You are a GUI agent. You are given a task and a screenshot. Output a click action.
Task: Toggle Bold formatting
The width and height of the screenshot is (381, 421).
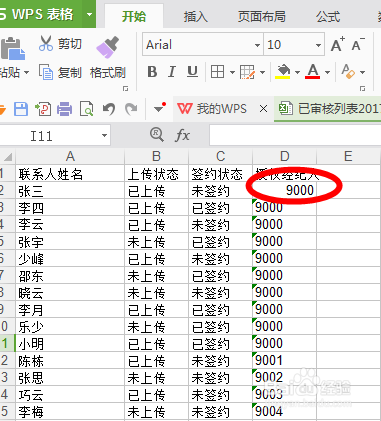152,72
